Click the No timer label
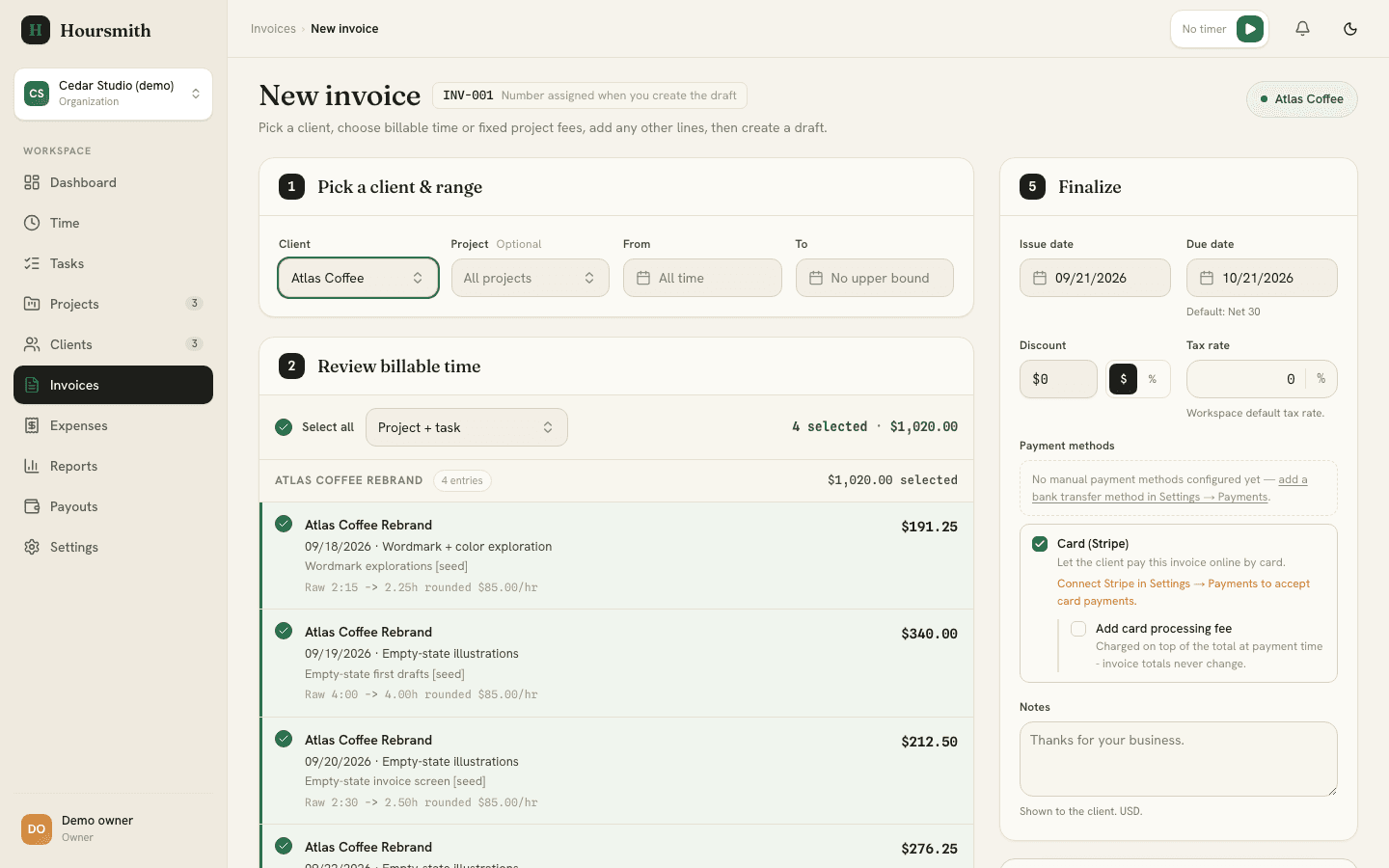 1204,29
